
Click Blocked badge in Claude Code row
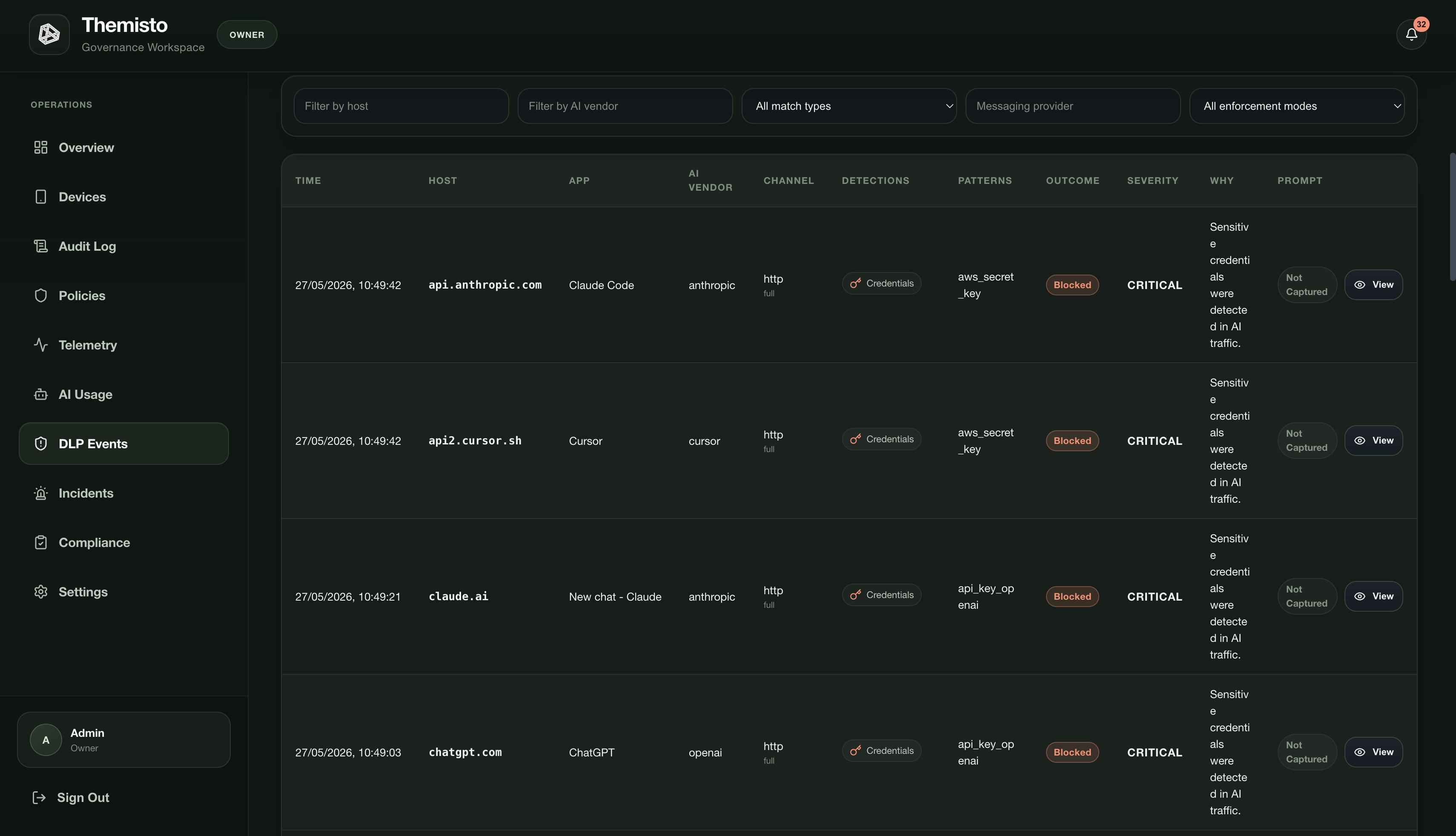click(1072, 285)
